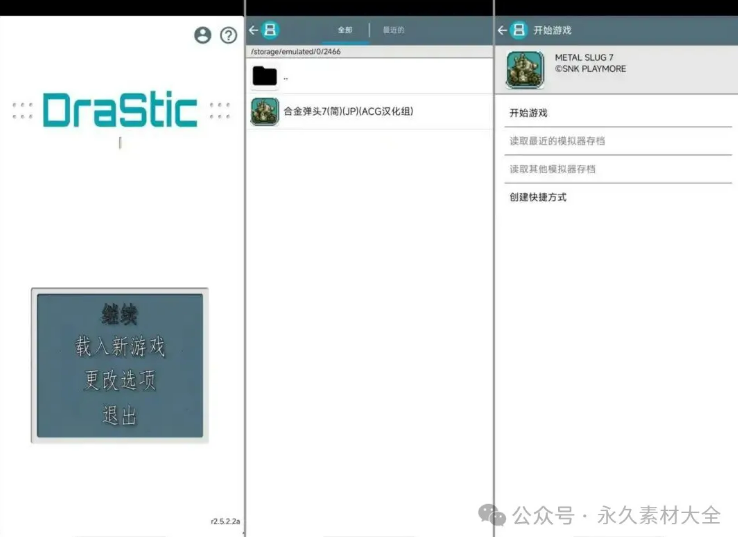Select 读取其他模拟器存档 option
Image resolution: width=738 pixels, height=537 pixels.
[618, 169]
